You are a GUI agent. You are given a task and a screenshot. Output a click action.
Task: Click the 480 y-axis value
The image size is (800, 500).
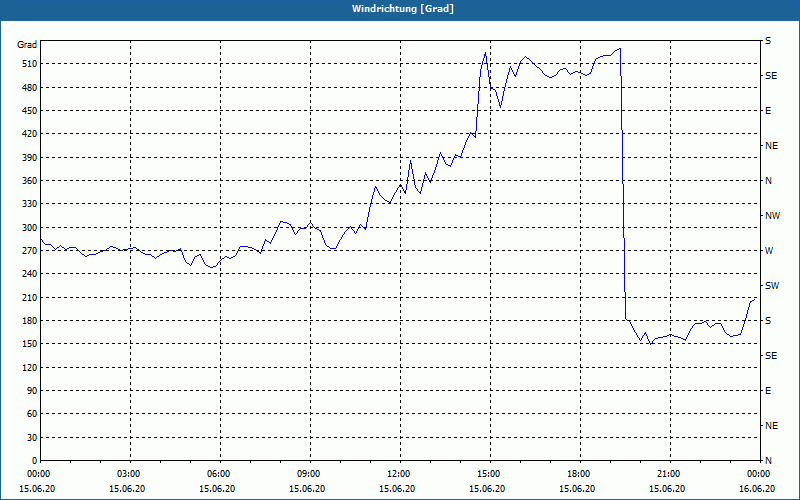click(x=30, y=88)
